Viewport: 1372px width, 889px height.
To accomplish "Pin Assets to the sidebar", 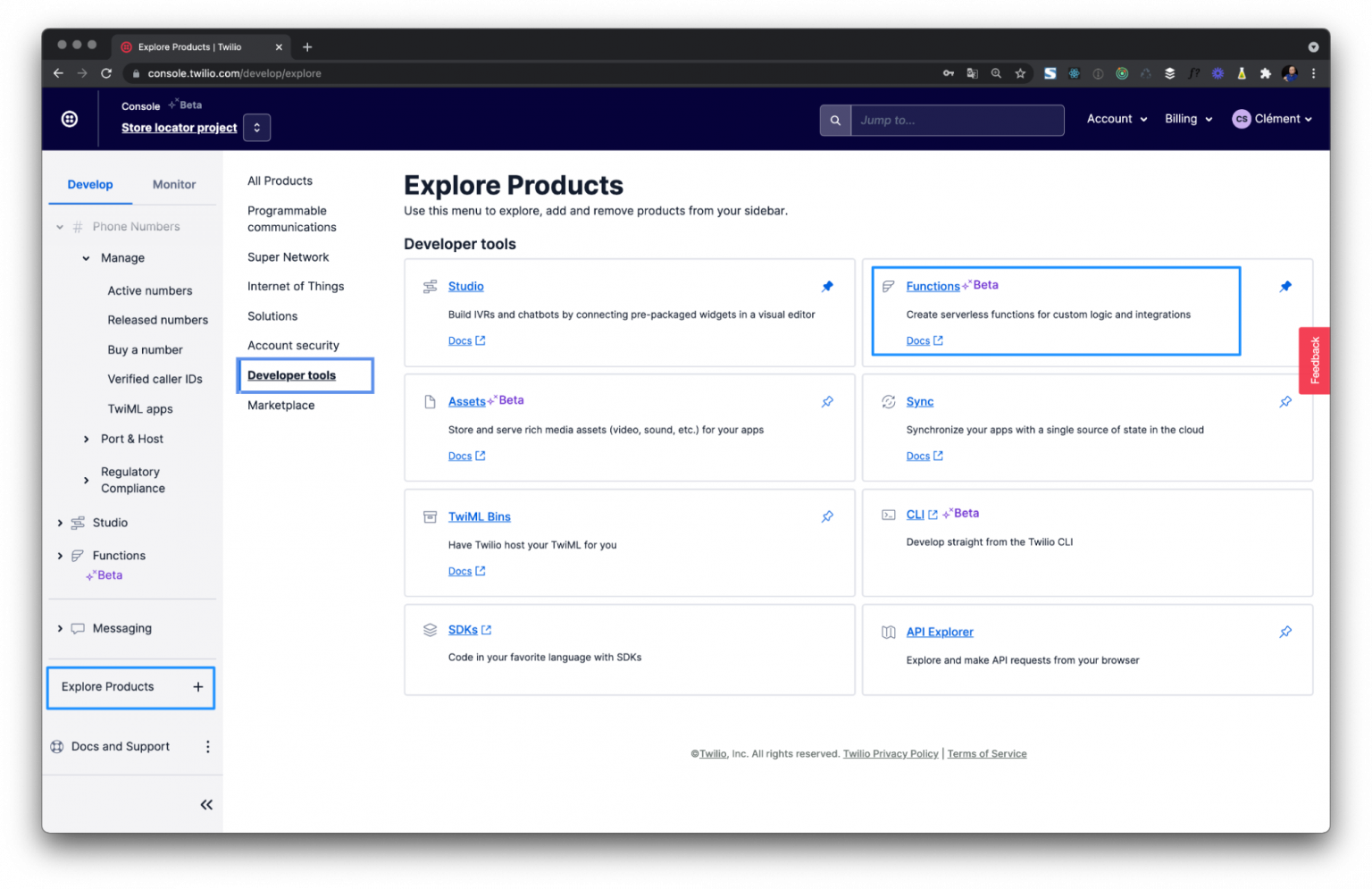I will tap(827, 402).
